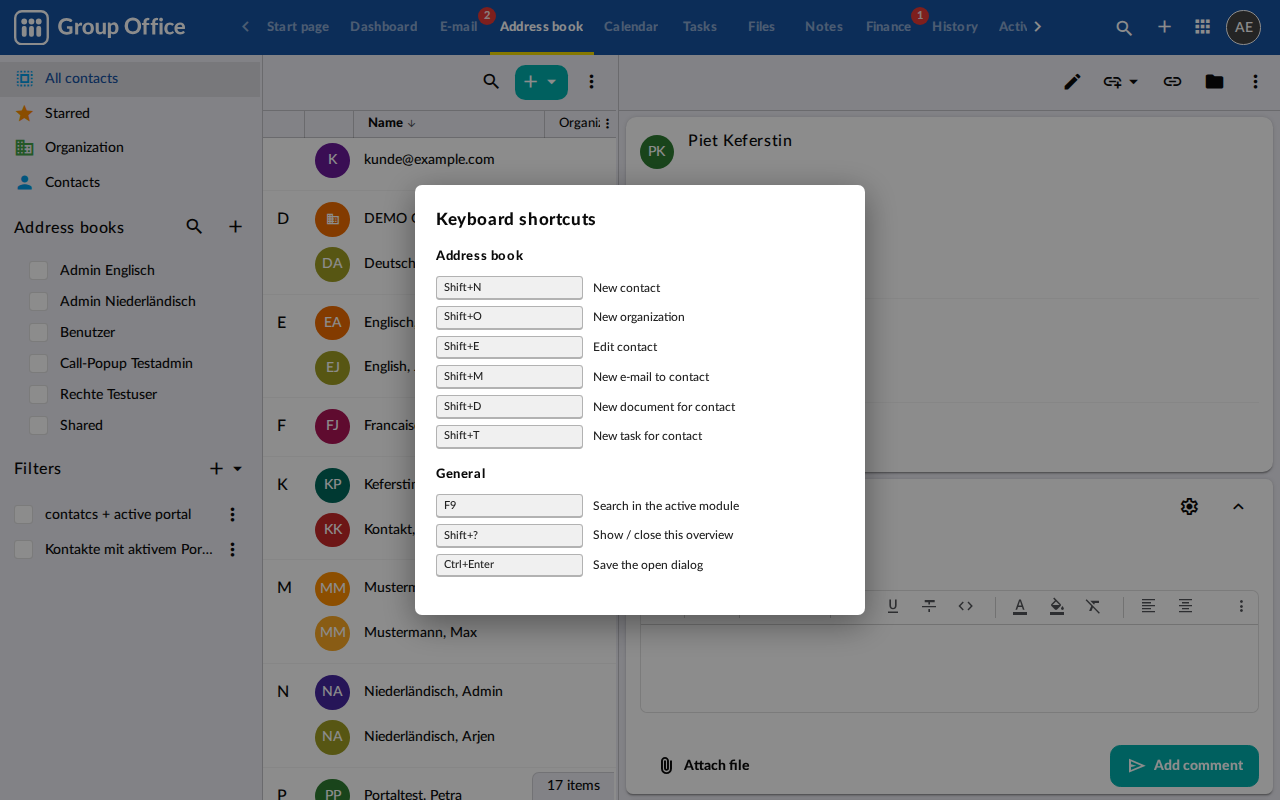Check the Shared address book
Image resolution: width=1280 pixels, height=800 pixels.
[x=39, y=425]
